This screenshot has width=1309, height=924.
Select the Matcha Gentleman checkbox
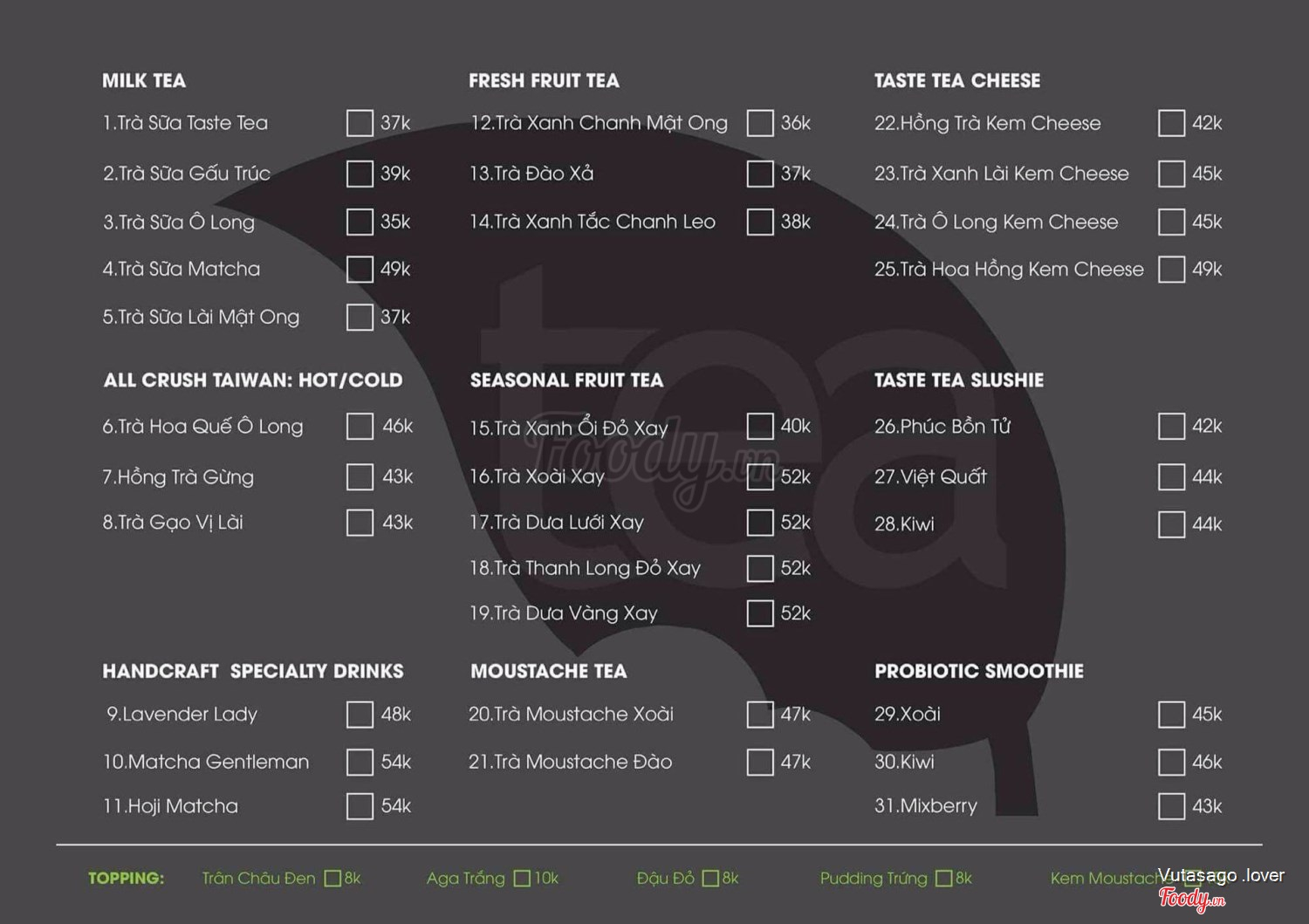pos(360,762)
